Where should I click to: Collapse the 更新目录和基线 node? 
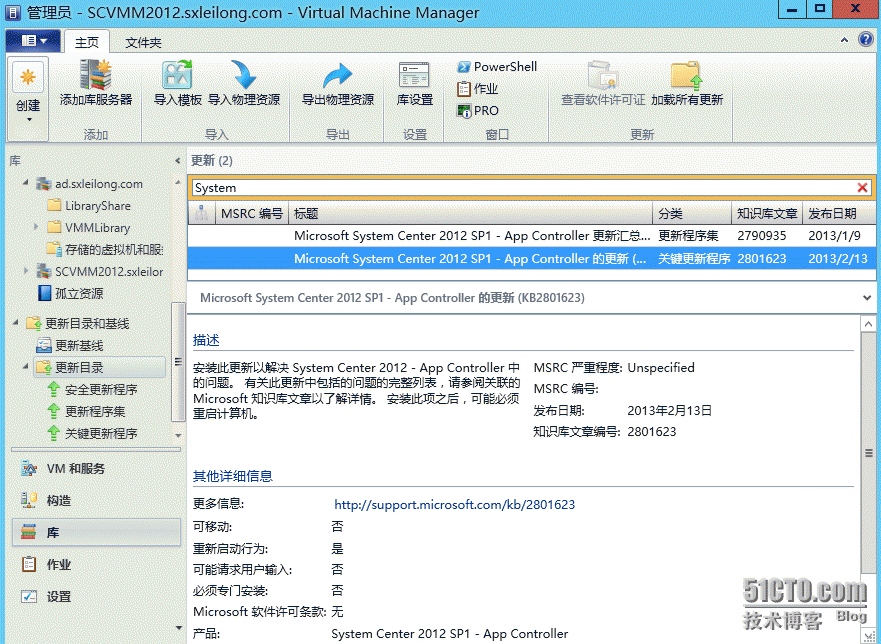pyautogui.click(x=16, y=323)
